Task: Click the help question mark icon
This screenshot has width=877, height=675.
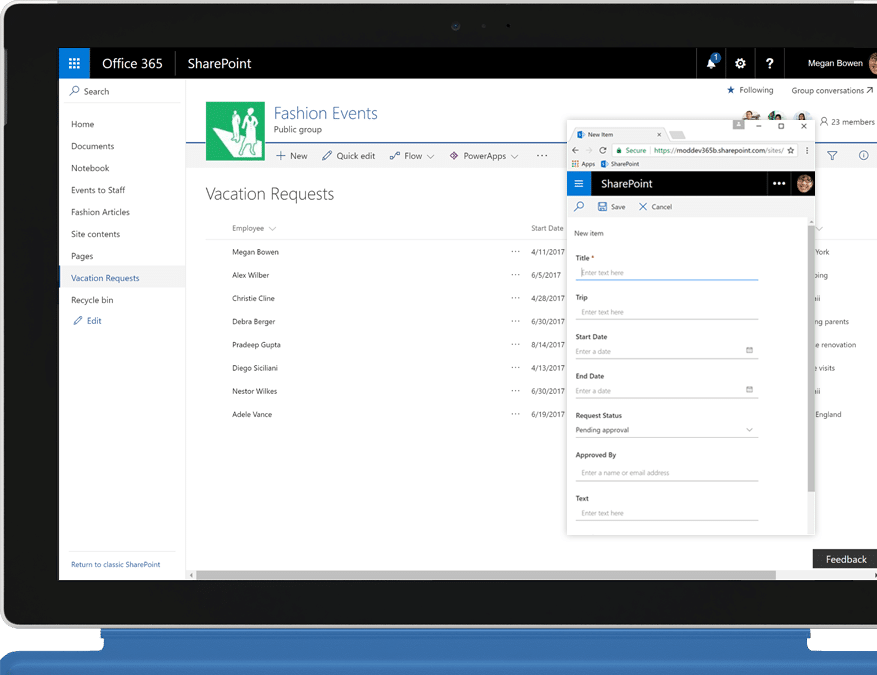Action: 769,63
